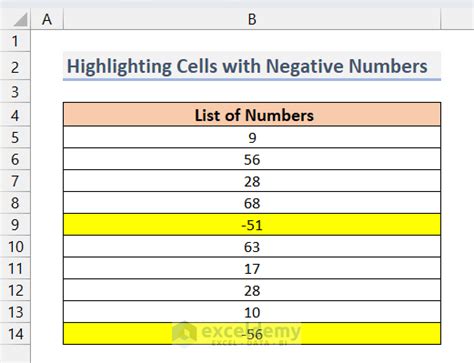This screenshot has width=474, height=363.
Task: Select the cell containing 68
Action: (x=252, y=203)
